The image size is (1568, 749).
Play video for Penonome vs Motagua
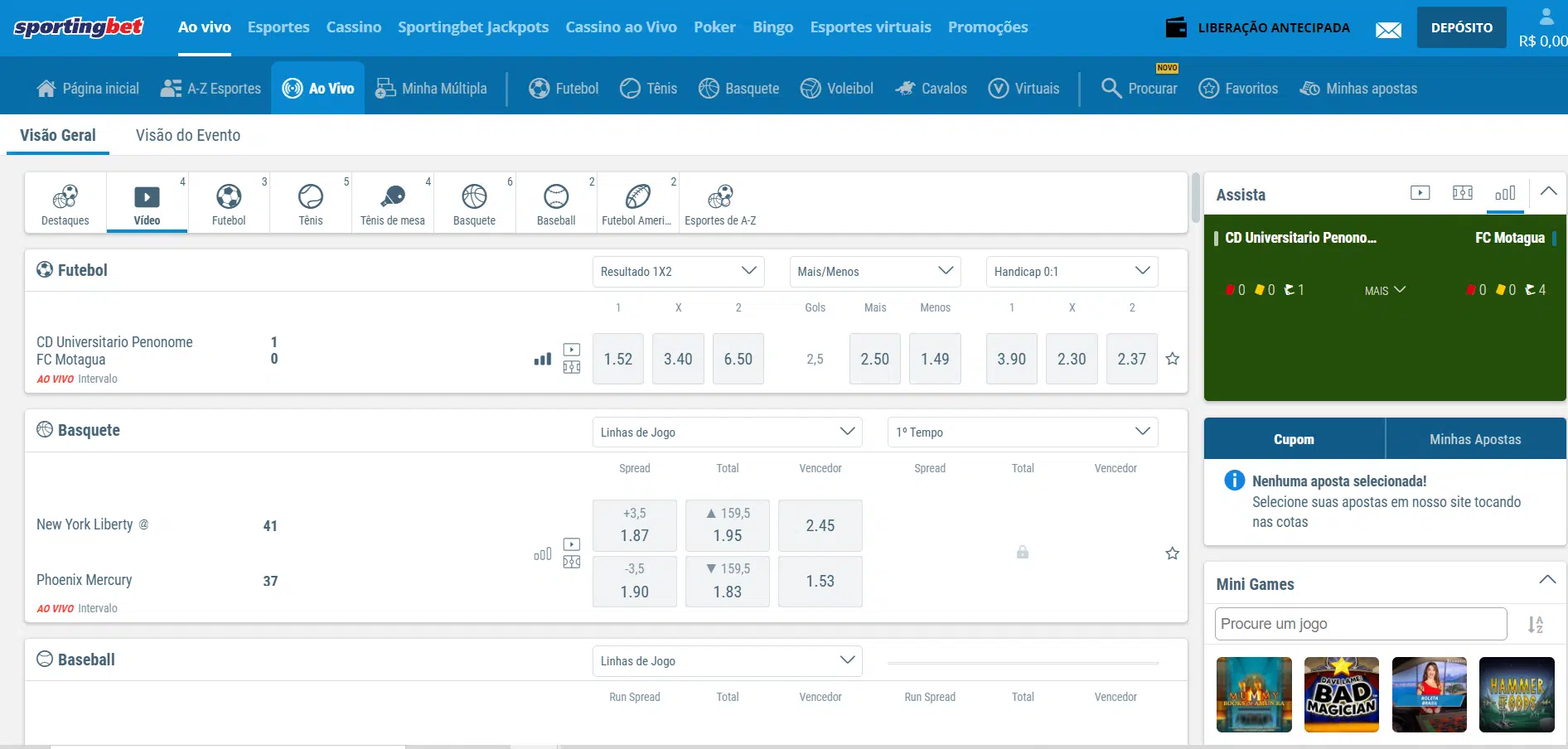tap(572, 350)
